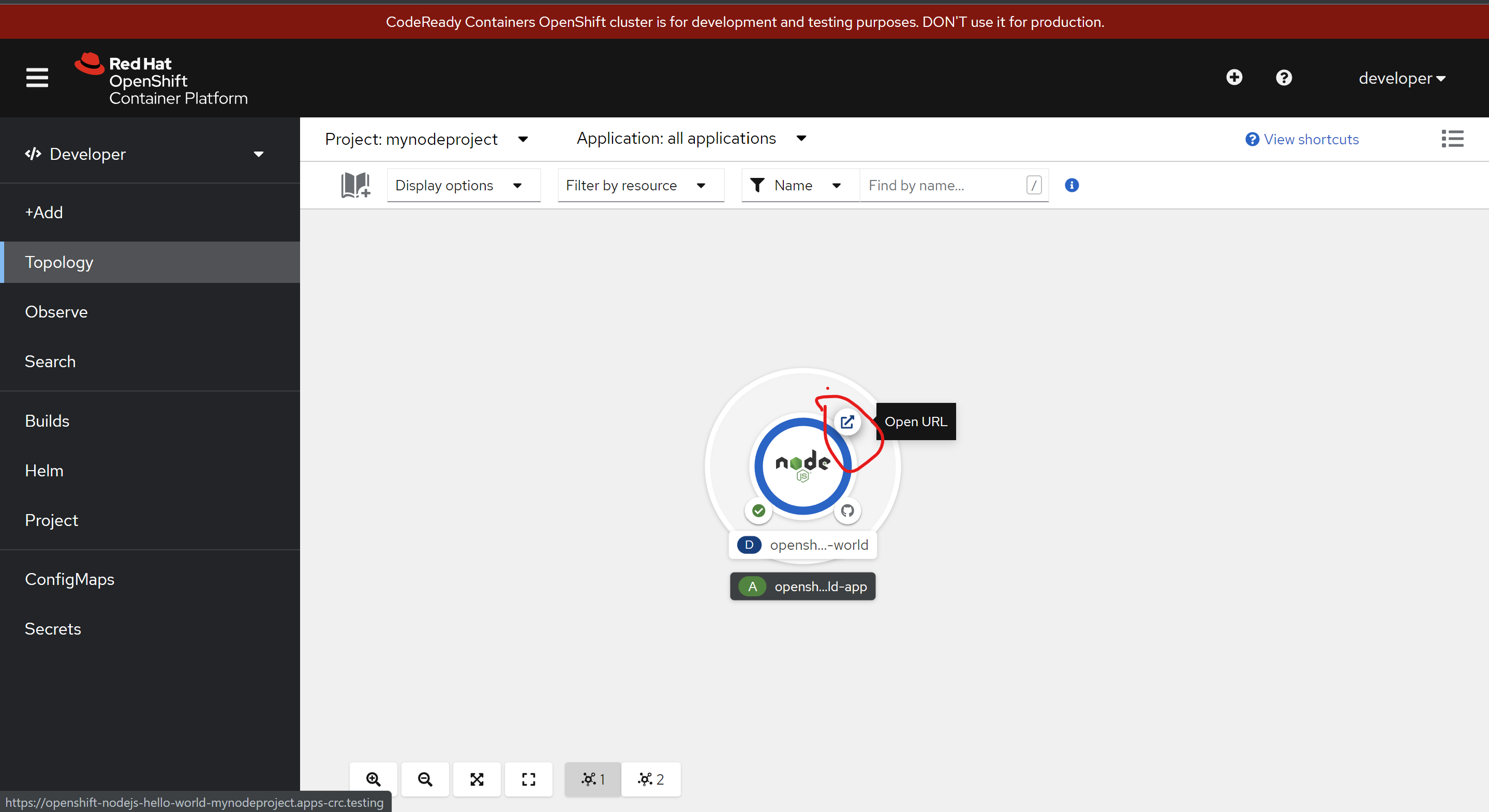Click the GitHub source code decorator
Viewport: 1489px width, 812px height.
[847, 511]
